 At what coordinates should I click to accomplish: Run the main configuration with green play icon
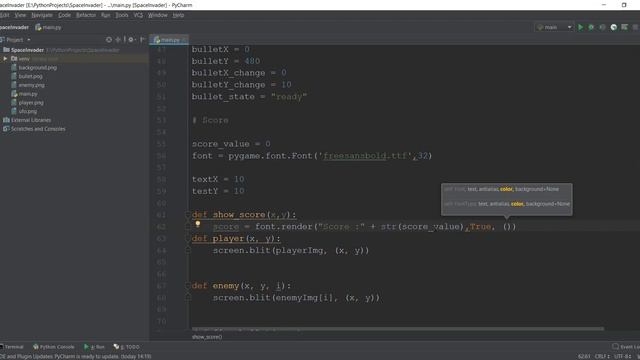point(580,27)
